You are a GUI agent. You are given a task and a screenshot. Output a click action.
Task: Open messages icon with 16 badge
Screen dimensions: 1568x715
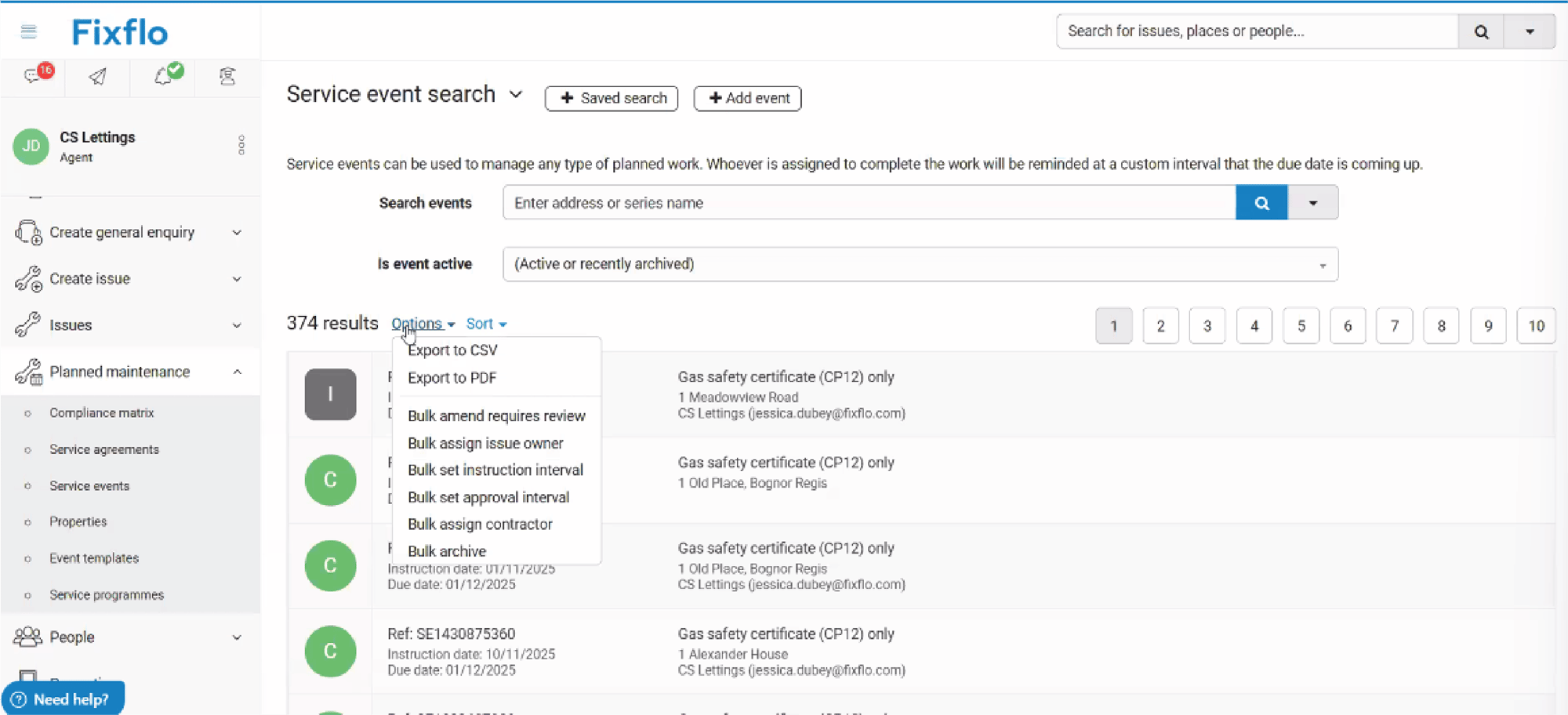tap(34, 75)
